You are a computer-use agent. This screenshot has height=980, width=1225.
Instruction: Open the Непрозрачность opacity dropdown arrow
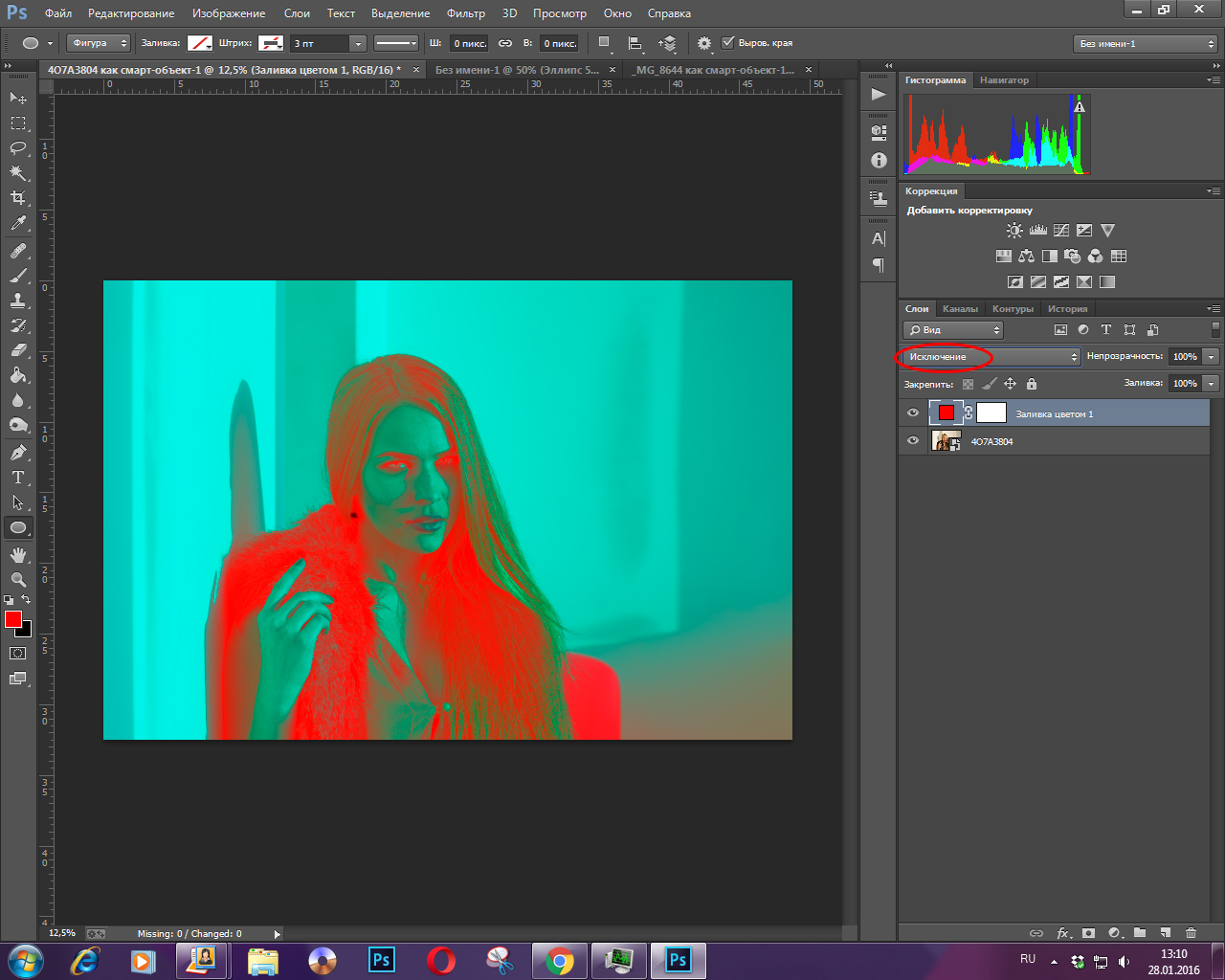(x=1211, y=357)
